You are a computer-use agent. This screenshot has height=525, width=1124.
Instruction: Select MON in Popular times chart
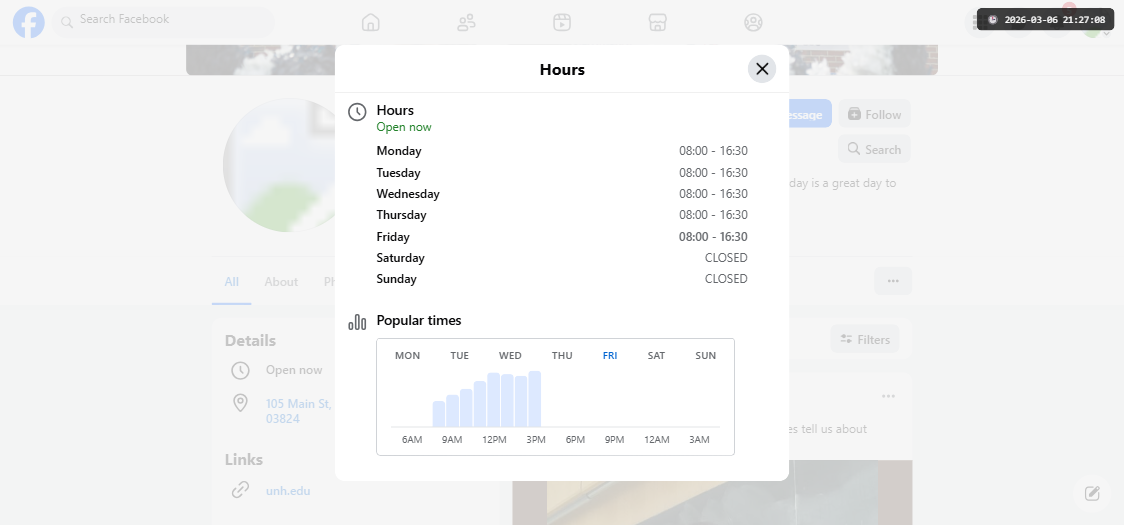click(407, 356)
